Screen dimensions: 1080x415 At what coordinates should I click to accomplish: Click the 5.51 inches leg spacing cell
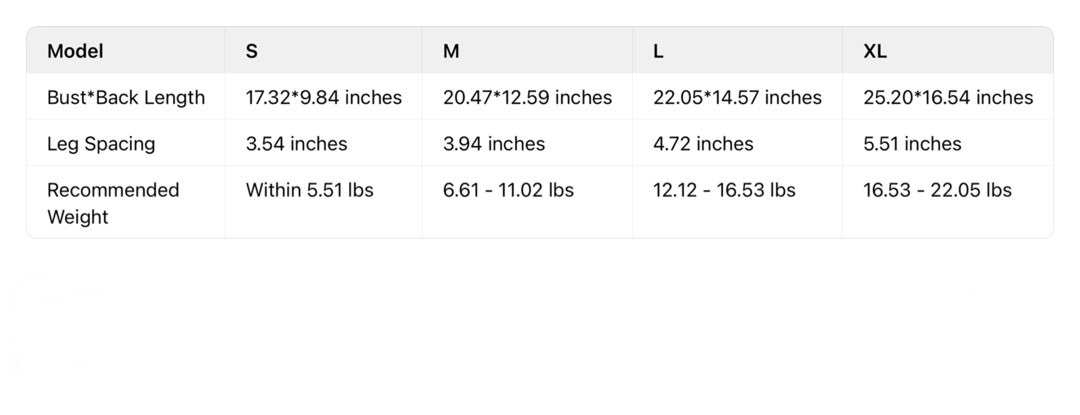(912, 143)
